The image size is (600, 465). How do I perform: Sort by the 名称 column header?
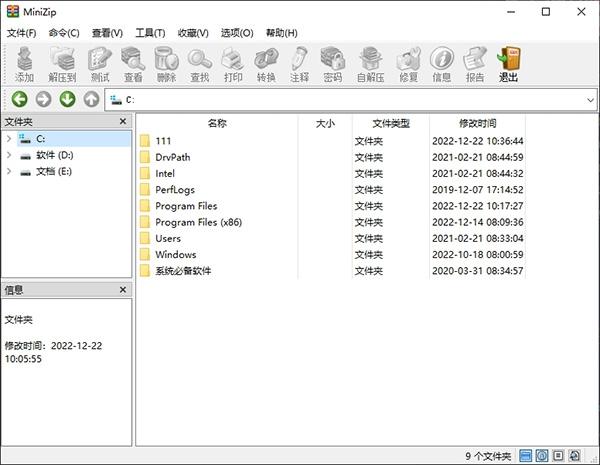click(217, 123)
